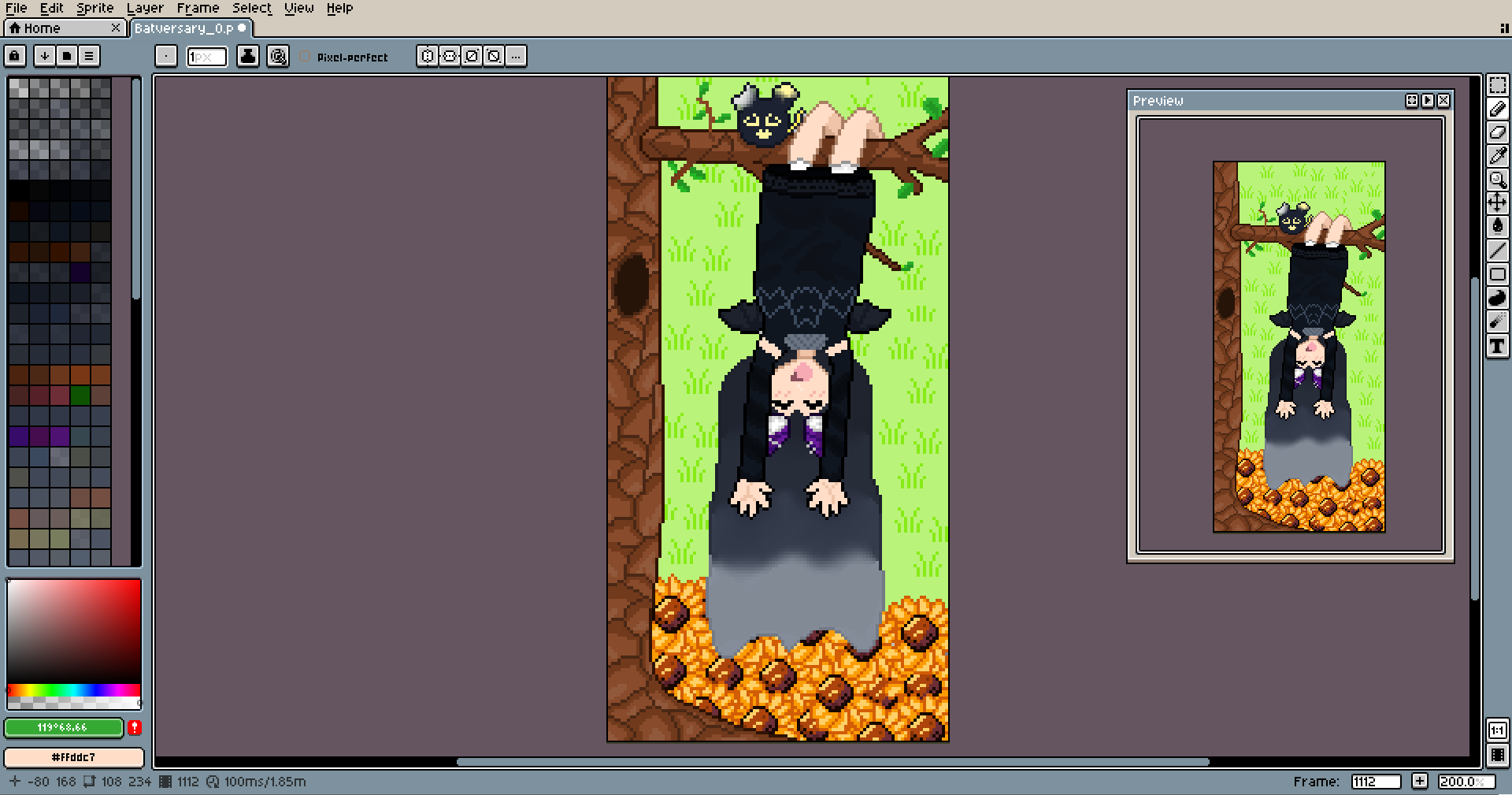The height and width of the screenshot is (795, 1512).
Task: Open the palette sort options dropdown
Action: coord(45,56)
